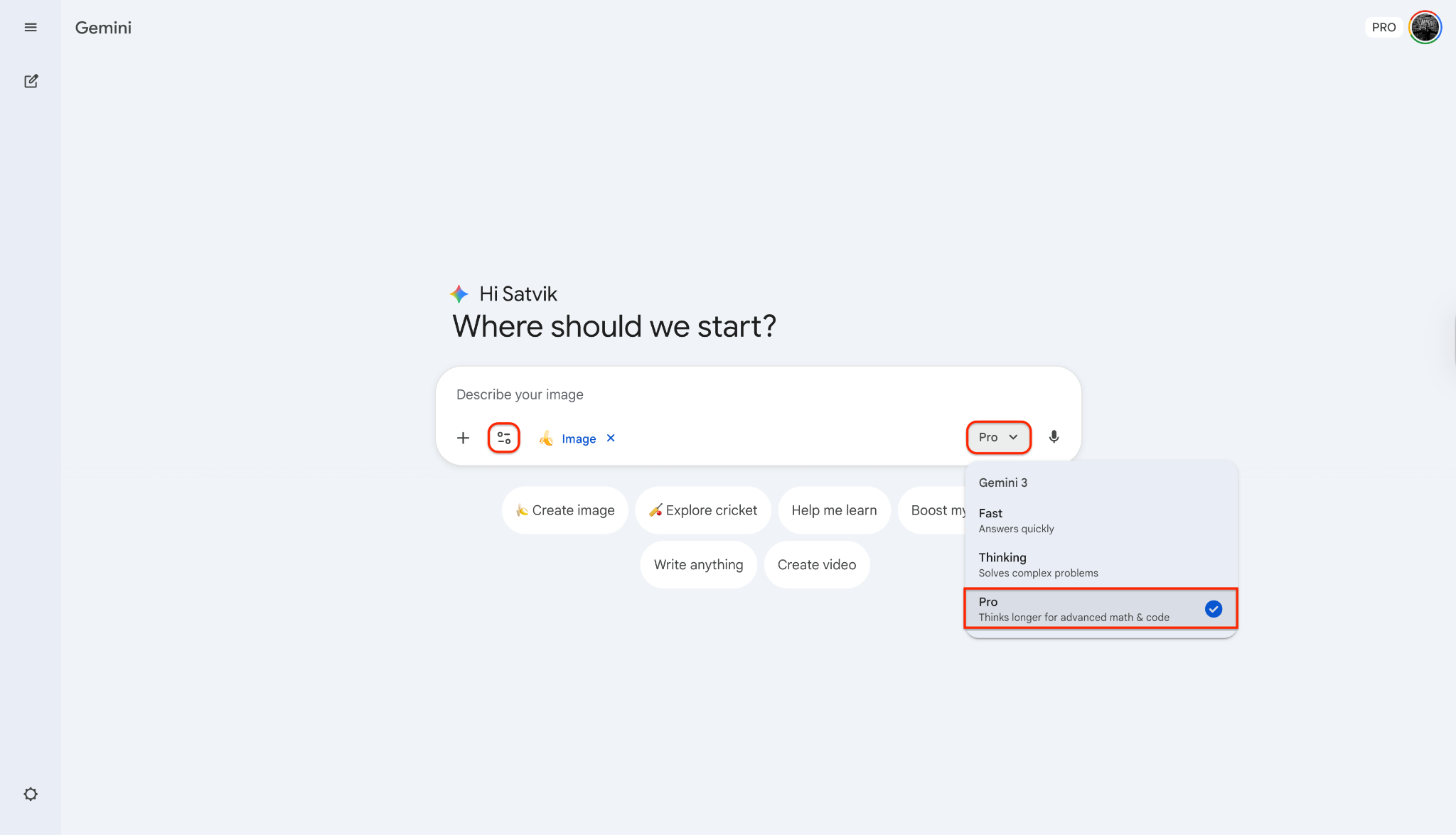Viewport: 1456px width, 835px height.
Task: Click the Write anything suggestion chip
Action: coord(697,564)
